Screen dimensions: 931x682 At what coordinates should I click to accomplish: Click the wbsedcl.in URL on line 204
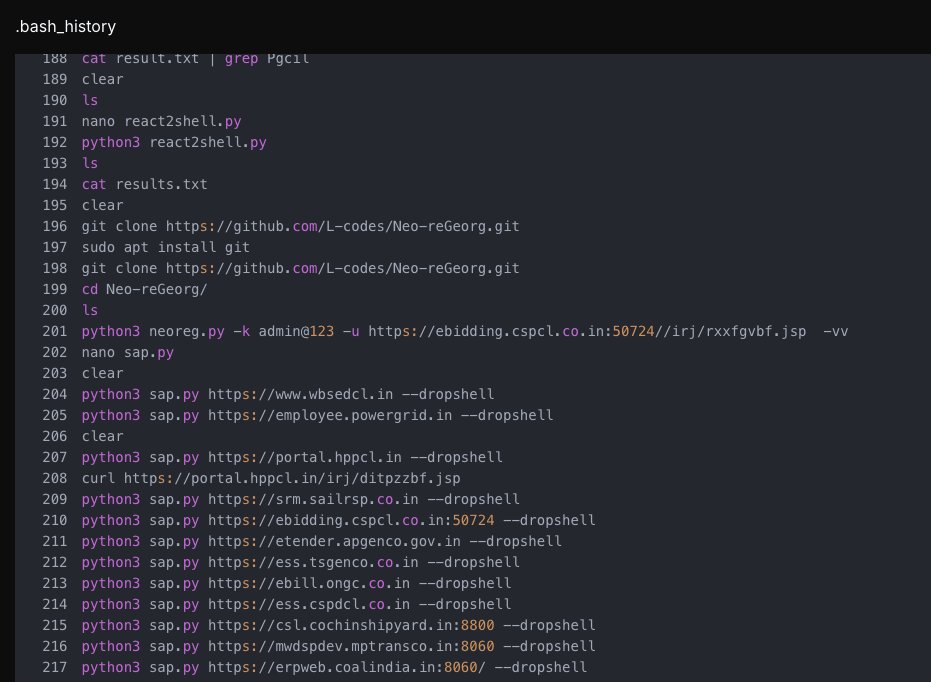[300, 394]
